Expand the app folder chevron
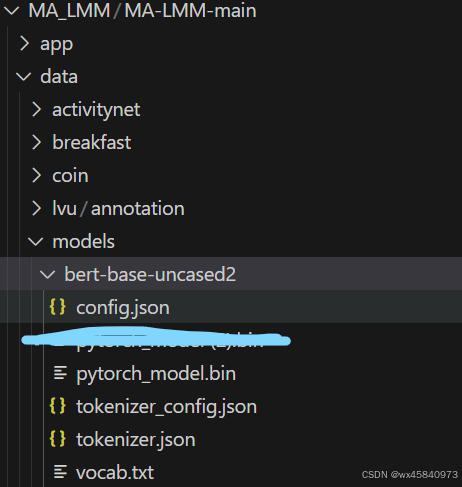Viewport: 462px width, 487px height. click(25, 44)
